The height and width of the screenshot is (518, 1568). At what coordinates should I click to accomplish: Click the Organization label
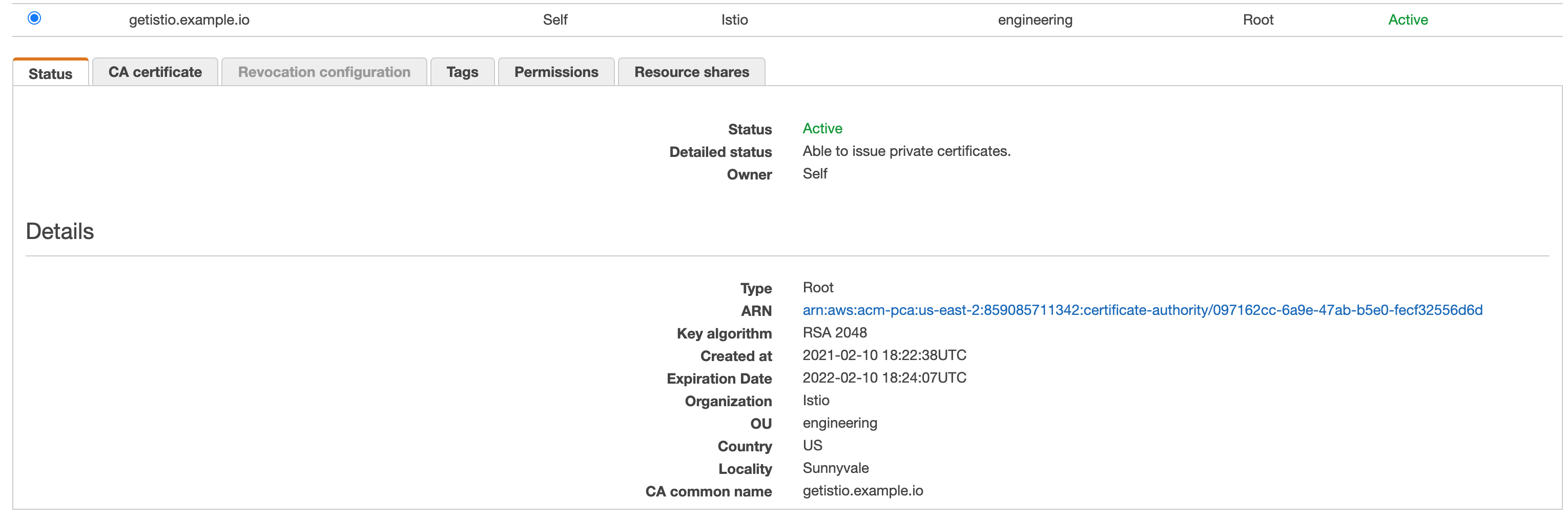click(x=728, y=401)
